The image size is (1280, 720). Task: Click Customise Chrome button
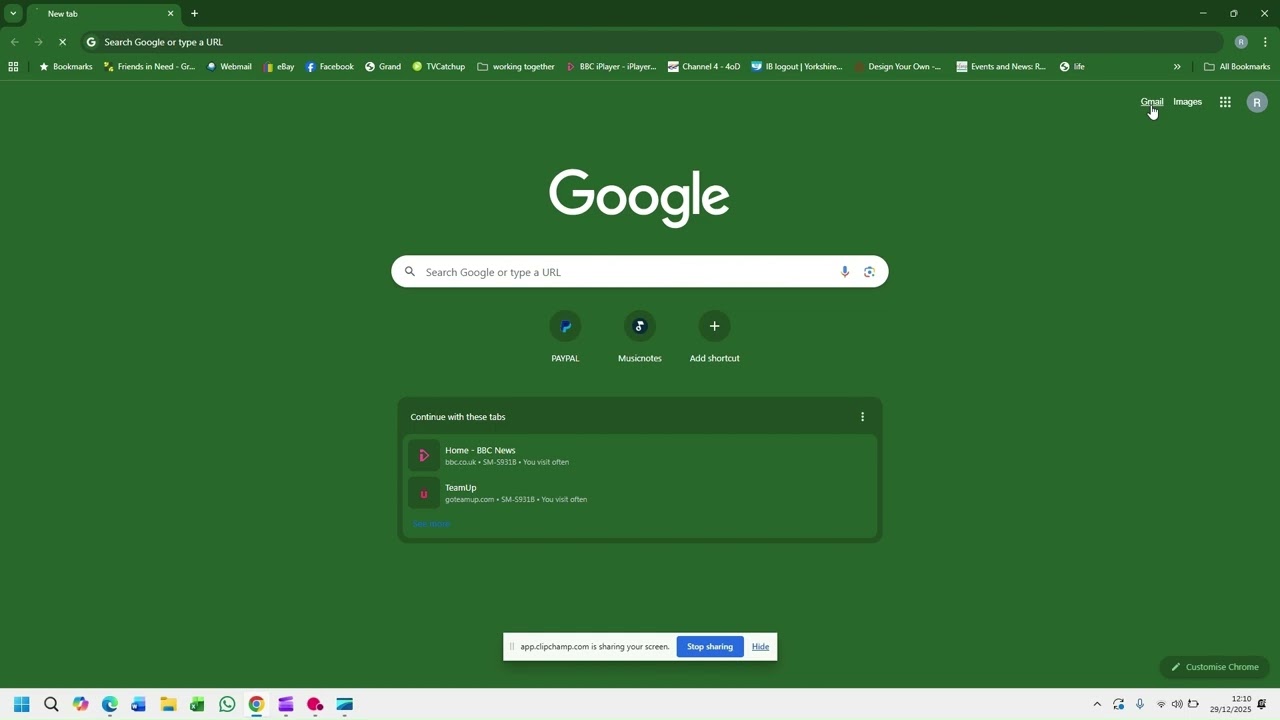click(x=1215, y=667)
